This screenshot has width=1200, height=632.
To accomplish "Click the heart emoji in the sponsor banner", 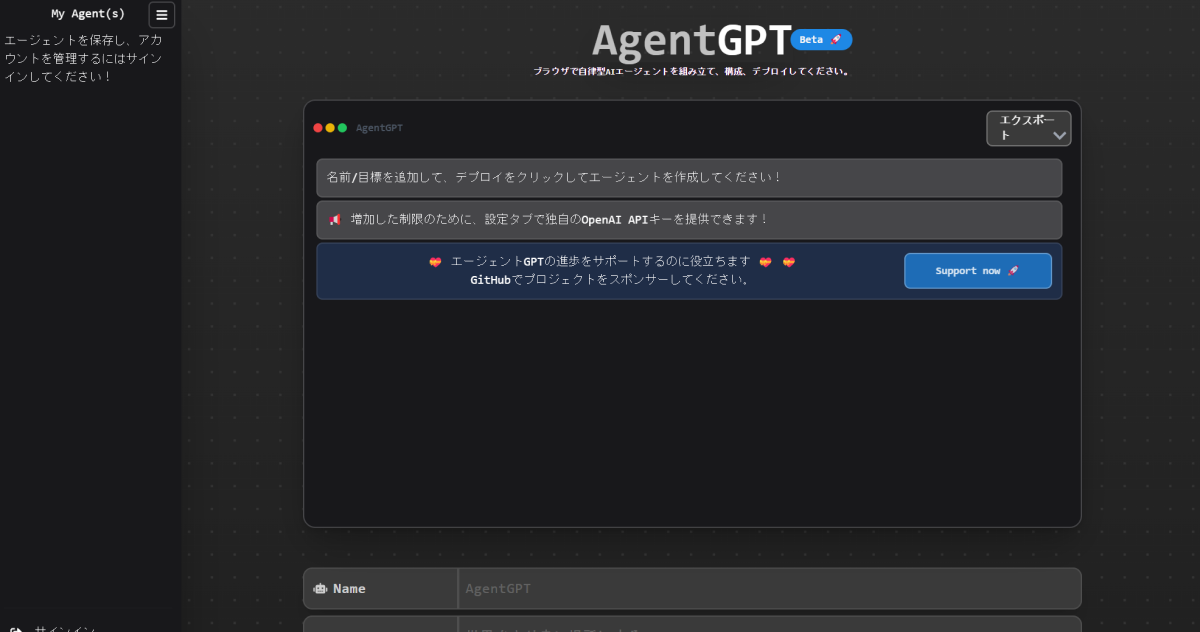I will (435, 261).
